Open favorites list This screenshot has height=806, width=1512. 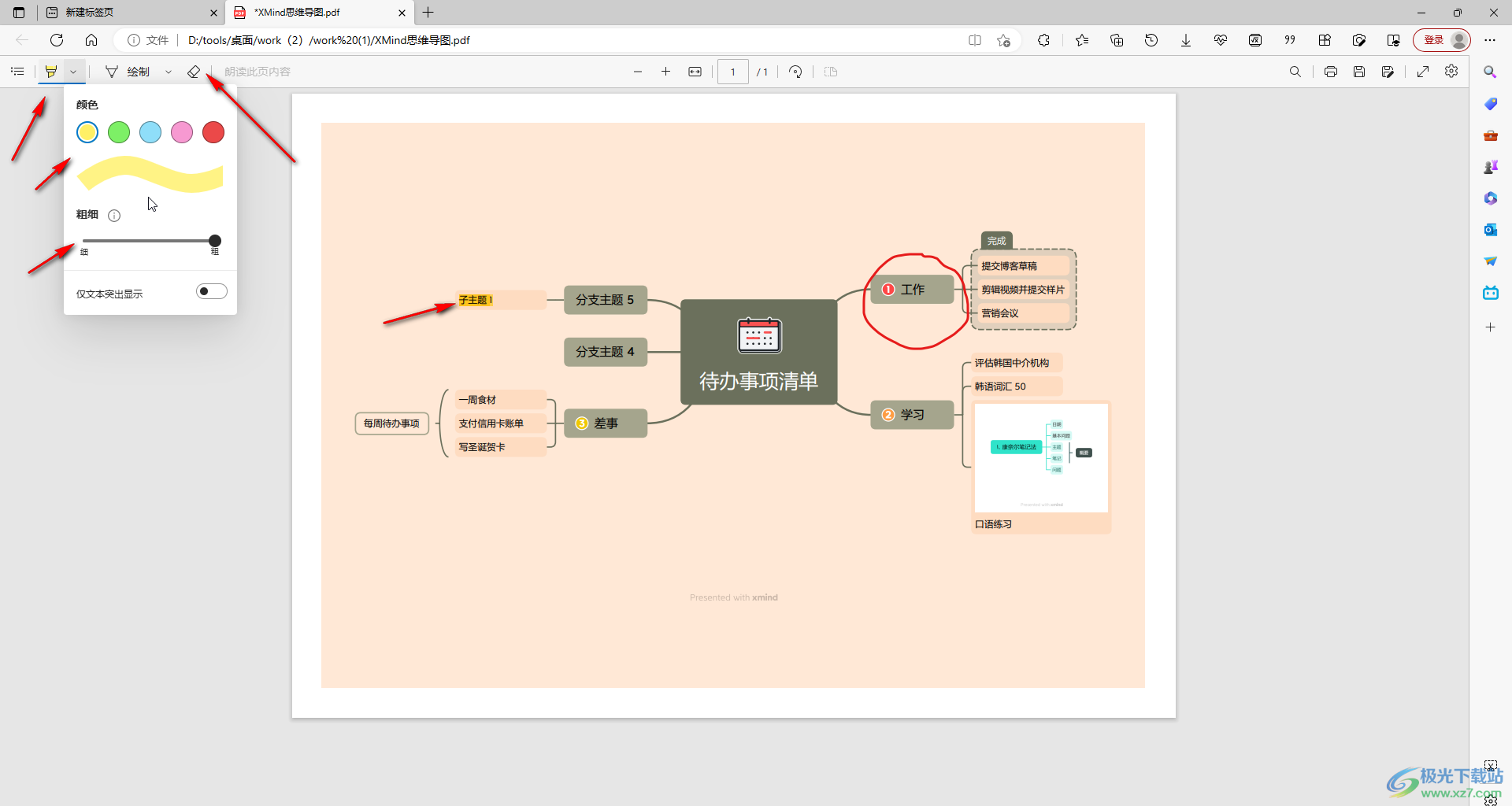pos(1082,40)
